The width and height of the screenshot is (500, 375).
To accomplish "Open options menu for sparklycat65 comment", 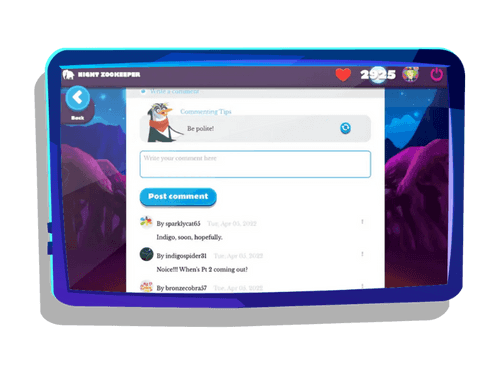I will (362, 222).
